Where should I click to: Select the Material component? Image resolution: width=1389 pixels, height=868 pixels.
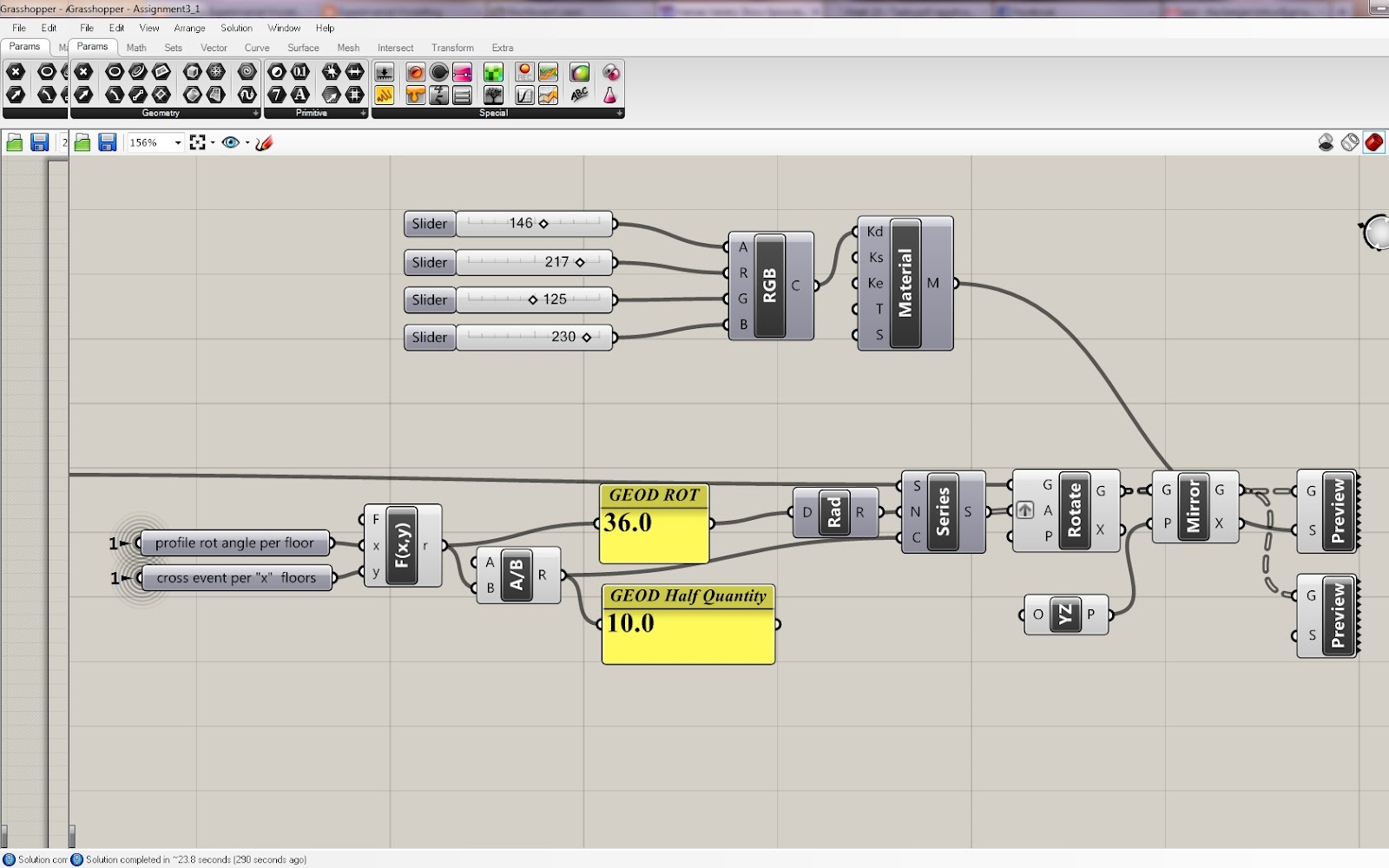coord(905,283)
